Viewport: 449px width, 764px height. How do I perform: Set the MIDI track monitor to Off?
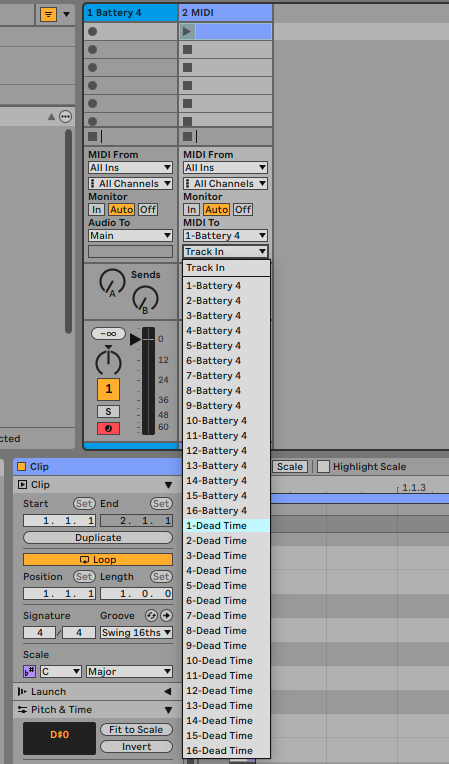tap(243, 210)
